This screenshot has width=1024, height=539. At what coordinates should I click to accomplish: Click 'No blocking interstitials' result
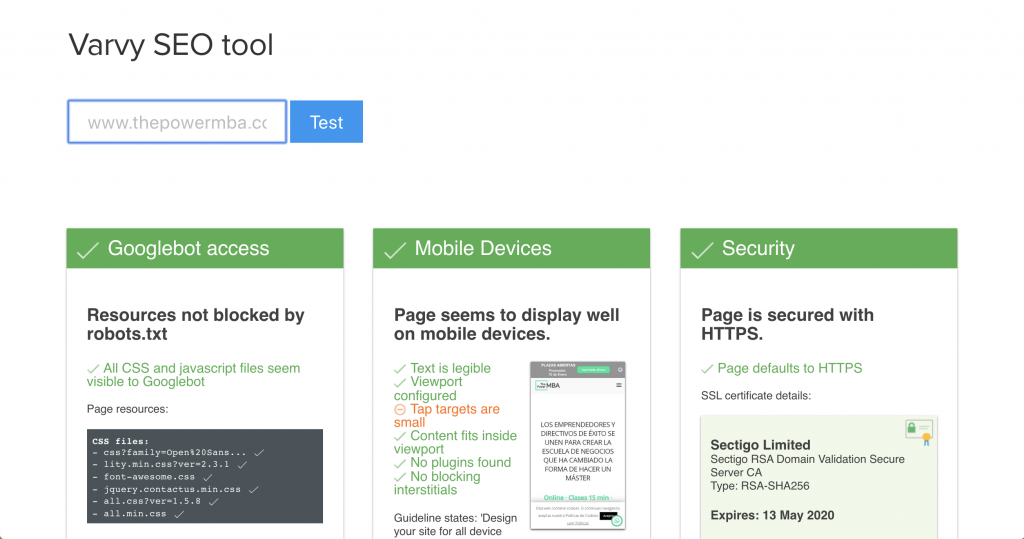[437, 483]
